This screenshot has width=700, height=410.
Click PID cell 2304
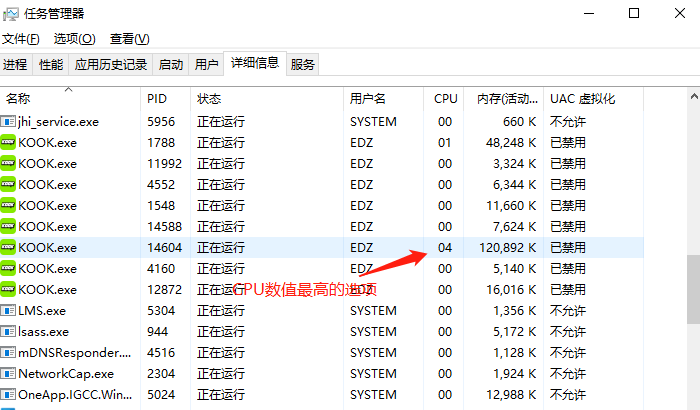click(x=161, y=374)
